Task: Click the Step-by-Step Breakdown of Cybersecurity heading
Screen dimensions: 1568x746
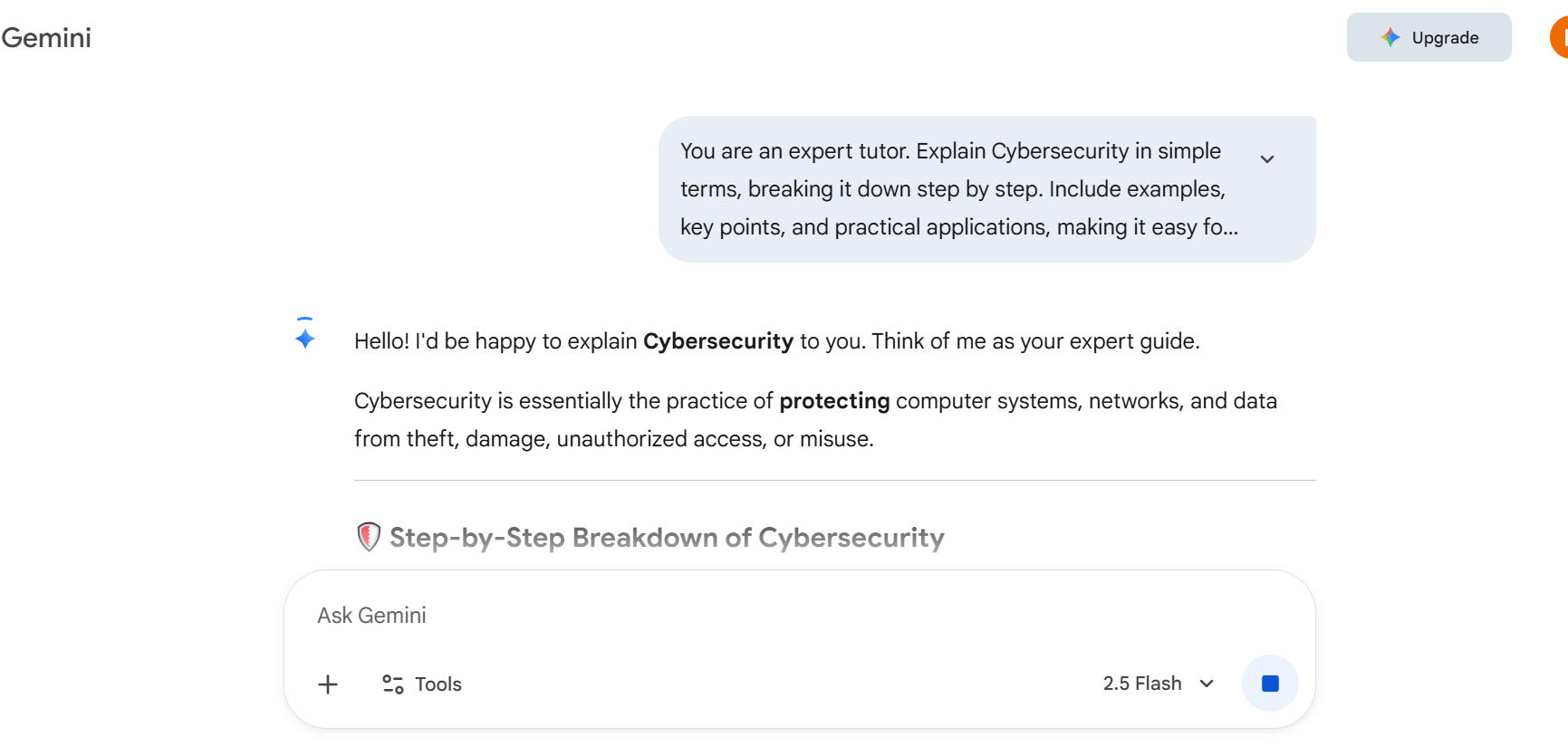Action: point(667,538)
